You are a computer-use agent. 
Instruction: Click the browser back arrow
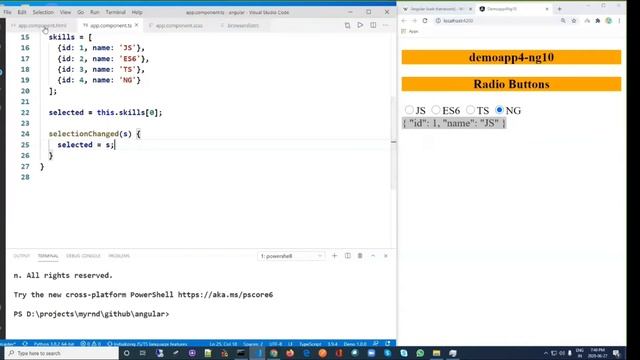coord(404,20)
